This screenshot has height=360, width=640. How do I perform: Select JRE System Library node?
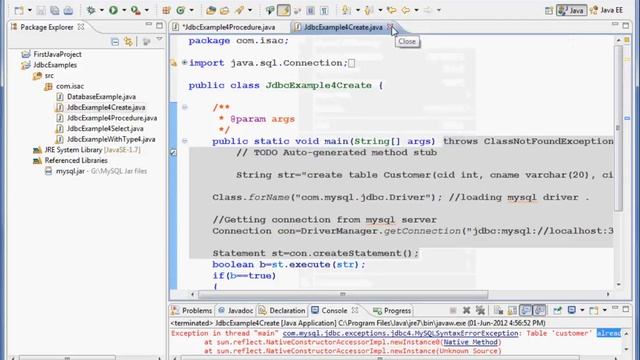pos(92,150)
